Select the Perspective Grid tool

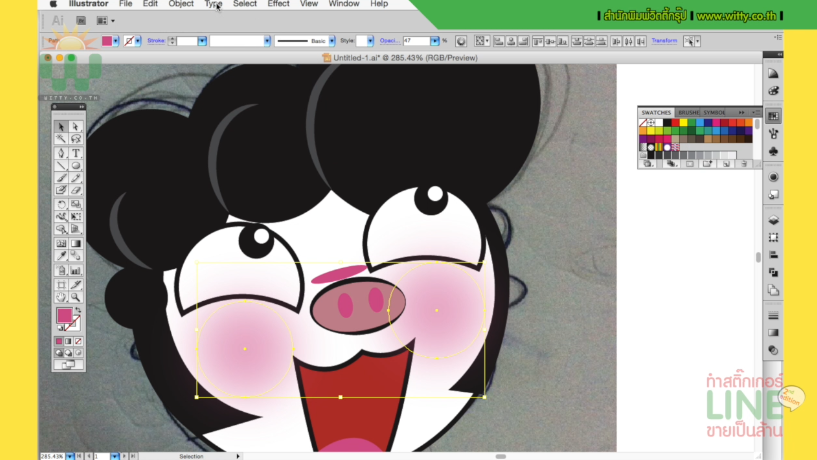[x=76, y=229]
